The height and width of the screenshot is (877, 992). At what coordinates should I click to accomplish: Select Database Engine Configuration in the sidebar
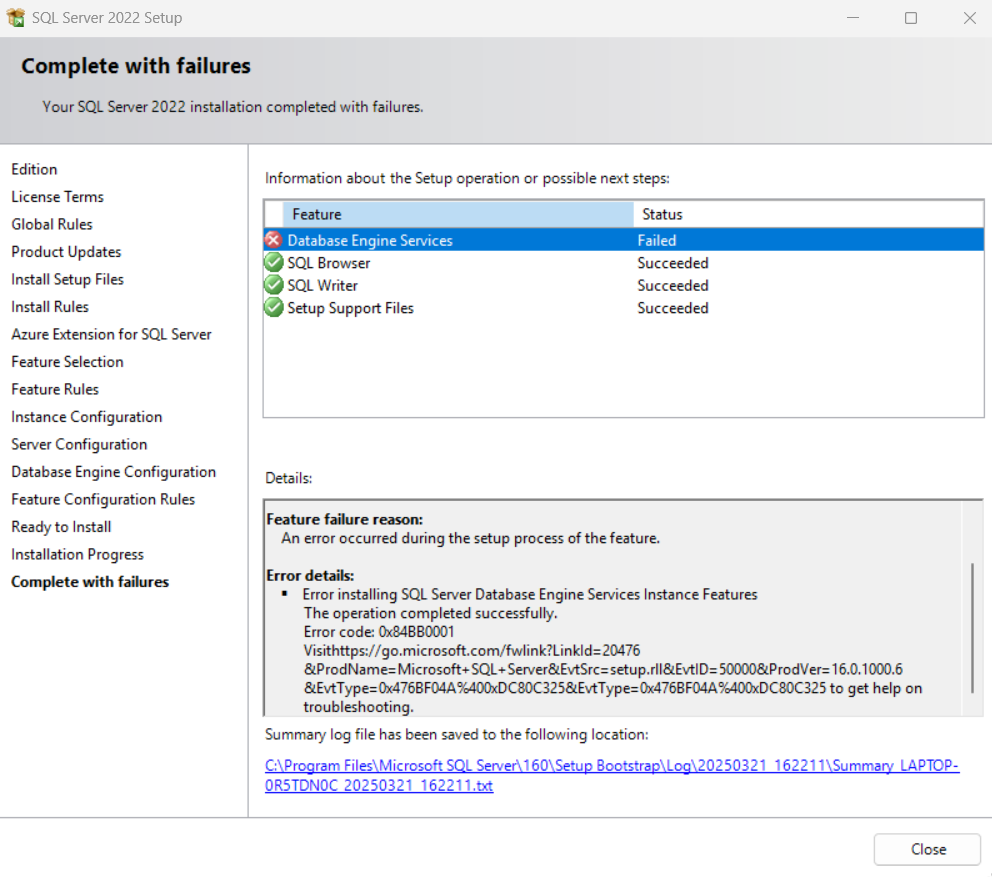tap(113, 471)
